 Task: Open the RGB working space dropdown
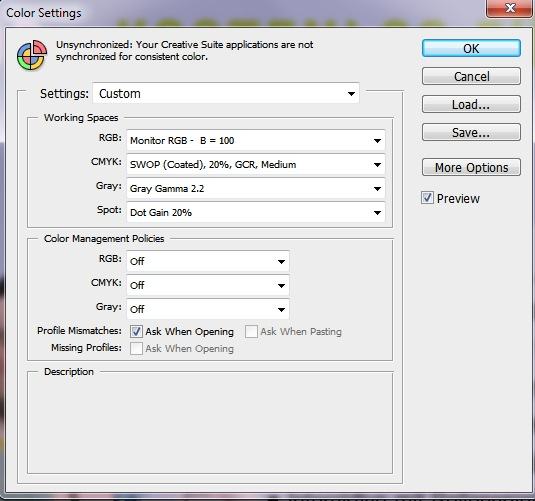coord(256,140)
